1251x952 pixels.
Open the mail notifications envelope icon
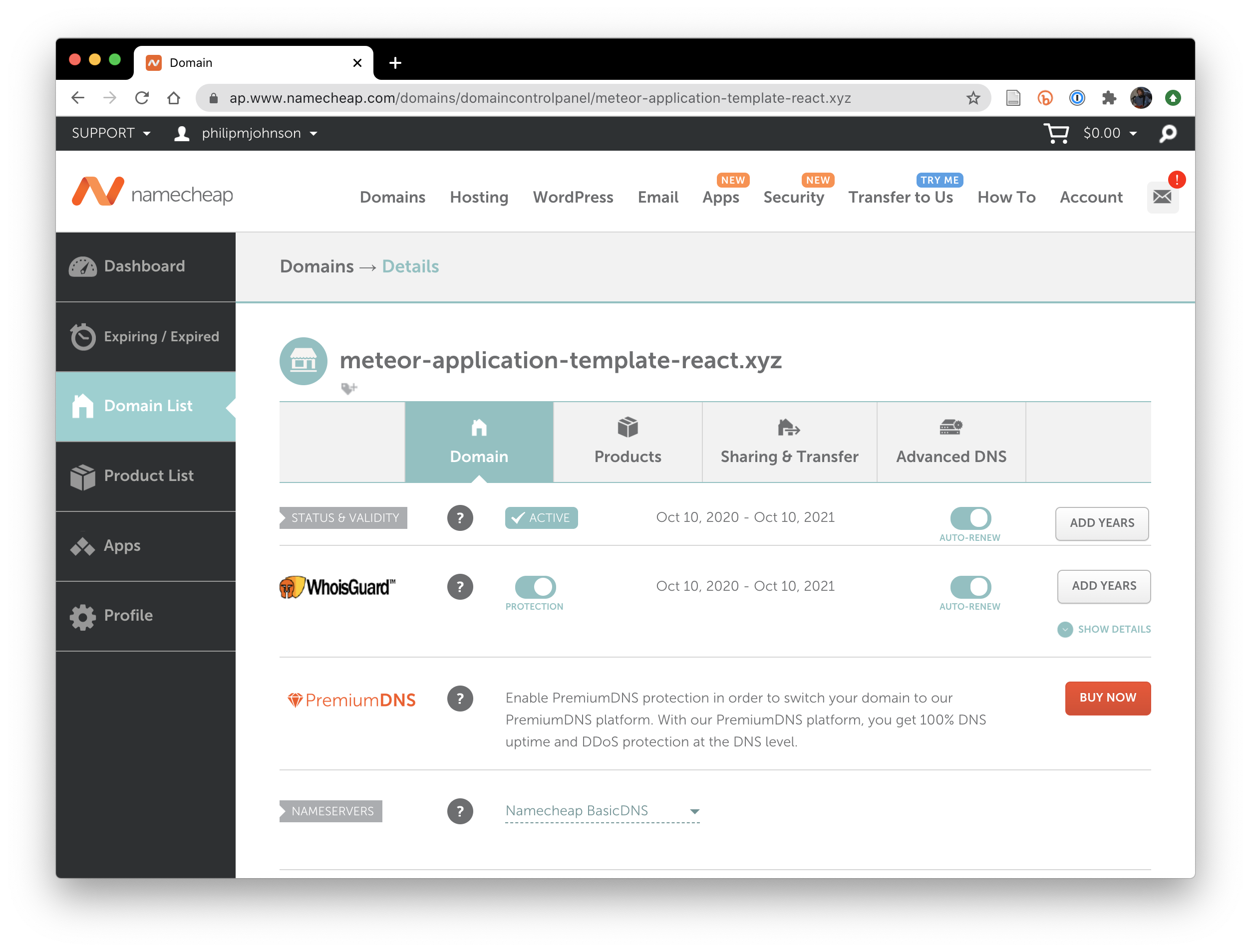tap(1162, 197)
